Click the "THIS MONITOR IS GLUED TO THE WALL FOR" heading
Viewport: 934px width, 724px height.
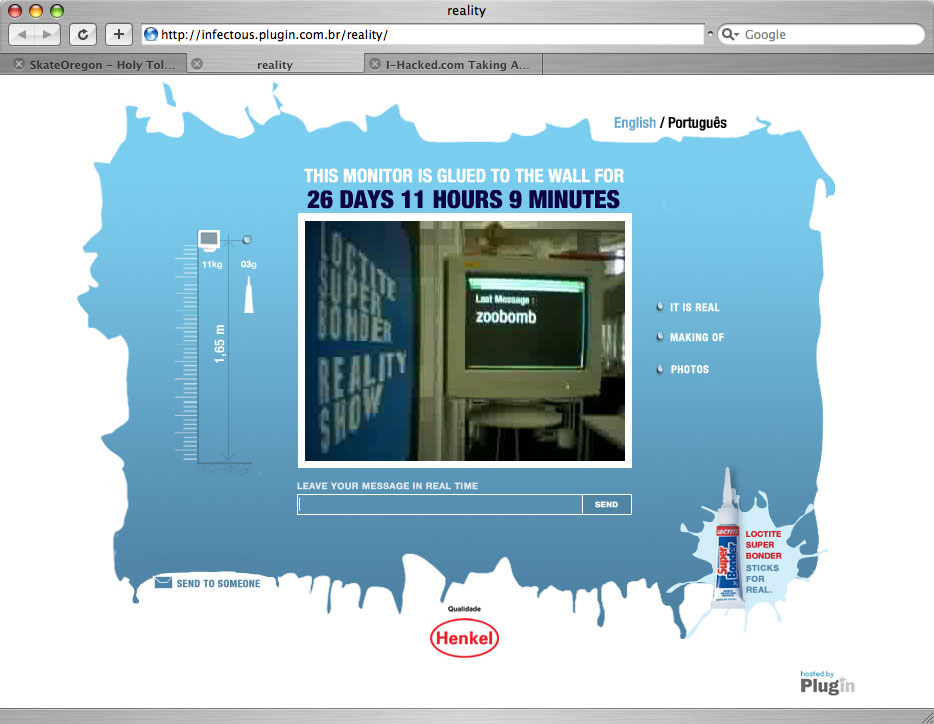pos(464,176)
